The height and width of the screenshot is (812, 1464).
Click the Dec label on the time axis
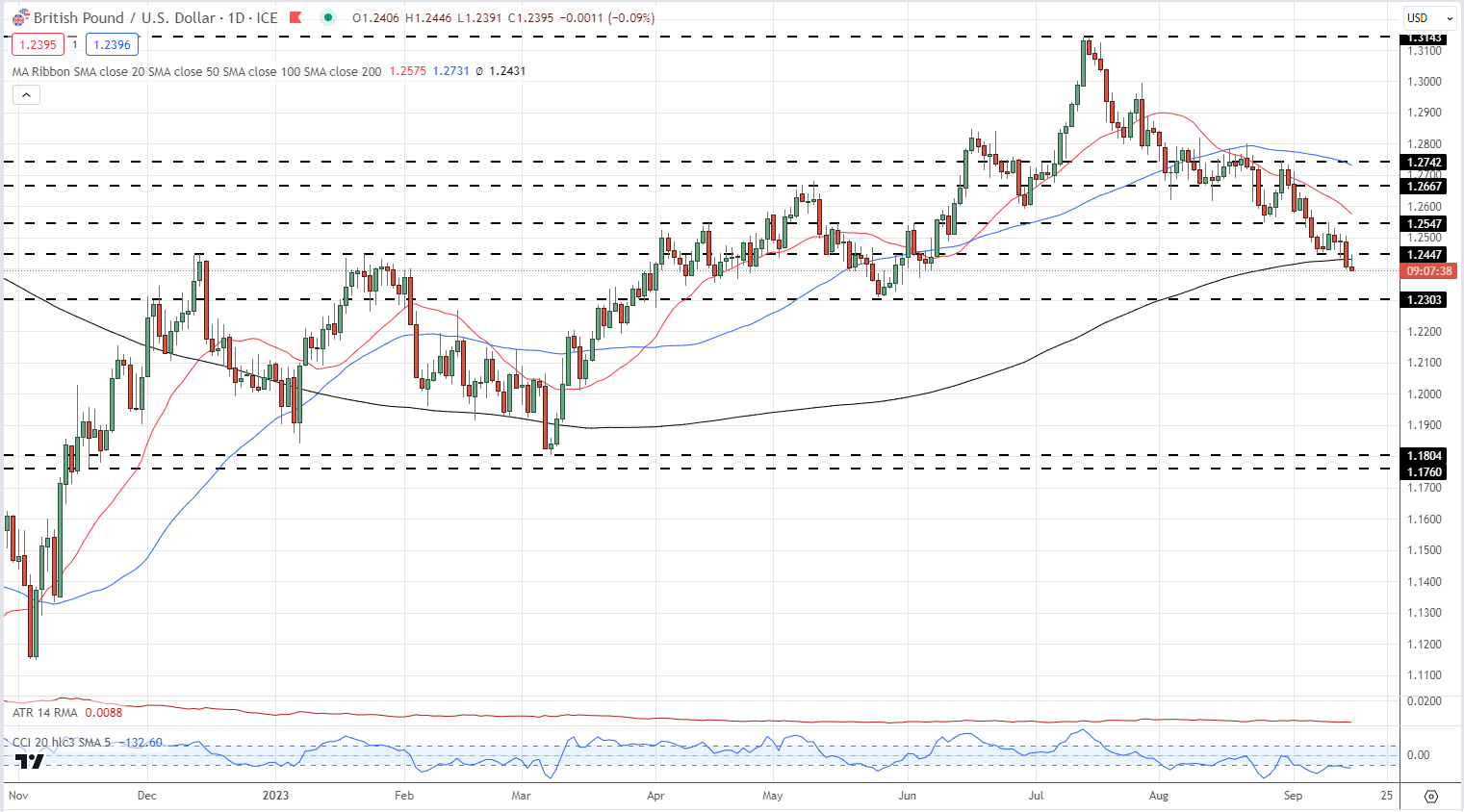(146, 796)
